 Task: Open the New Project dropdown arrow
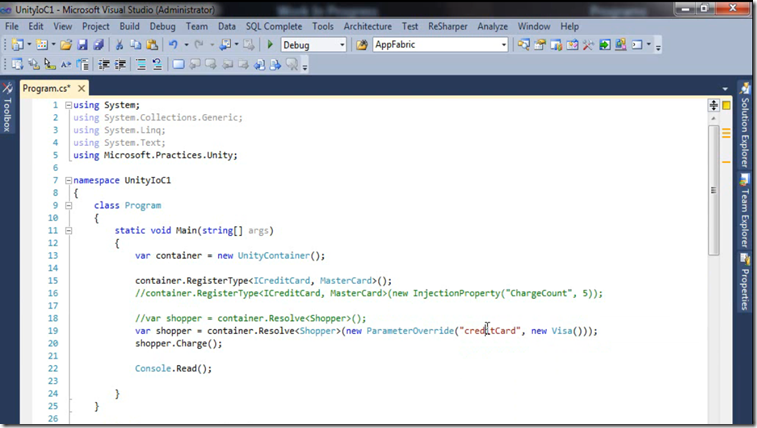29,45
